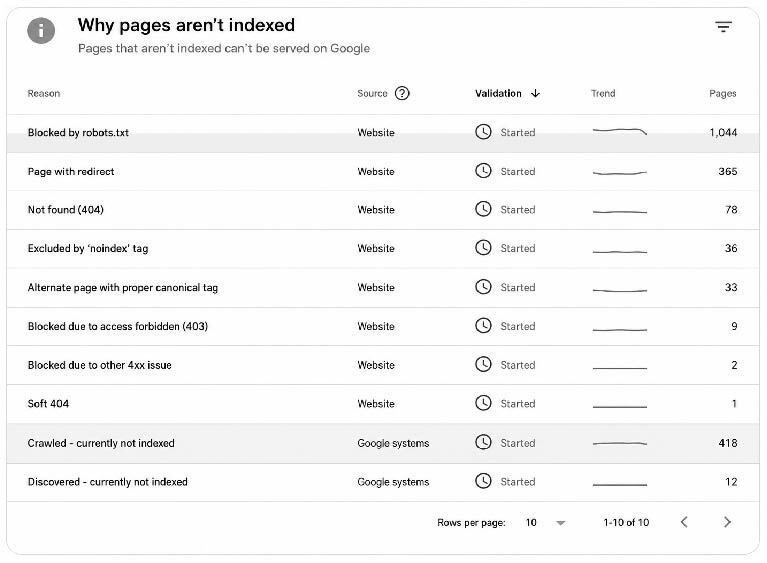Click clock icon in access forbidden (403) row
The height and width of the screenshot is (563, 767).
[x=483, y=325]
